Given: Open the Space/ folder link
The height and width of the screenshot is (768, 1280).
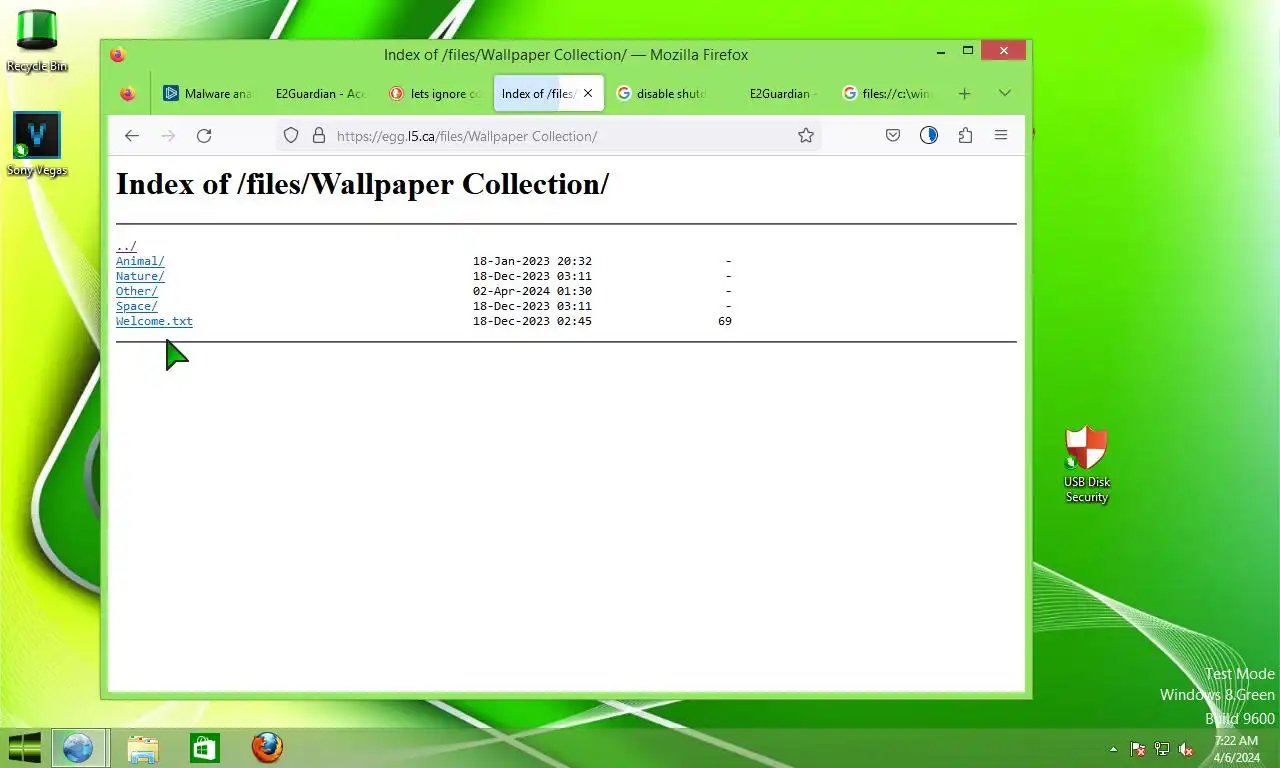Looking at the screenshot, I should 137,306.
